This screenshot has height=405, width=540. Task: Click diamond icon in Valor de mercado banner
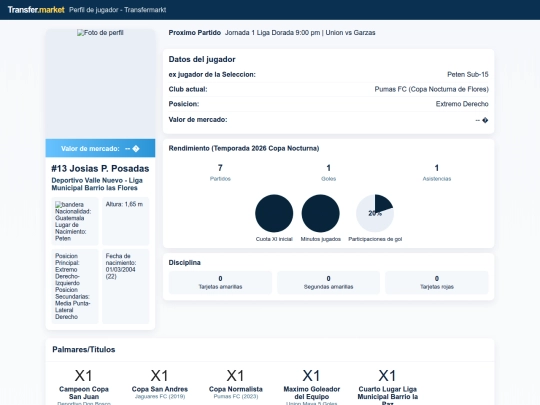[136, 149]
